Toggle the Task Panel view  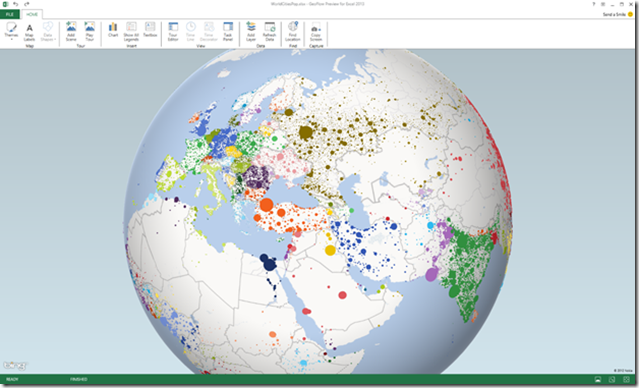click(228, 31)
